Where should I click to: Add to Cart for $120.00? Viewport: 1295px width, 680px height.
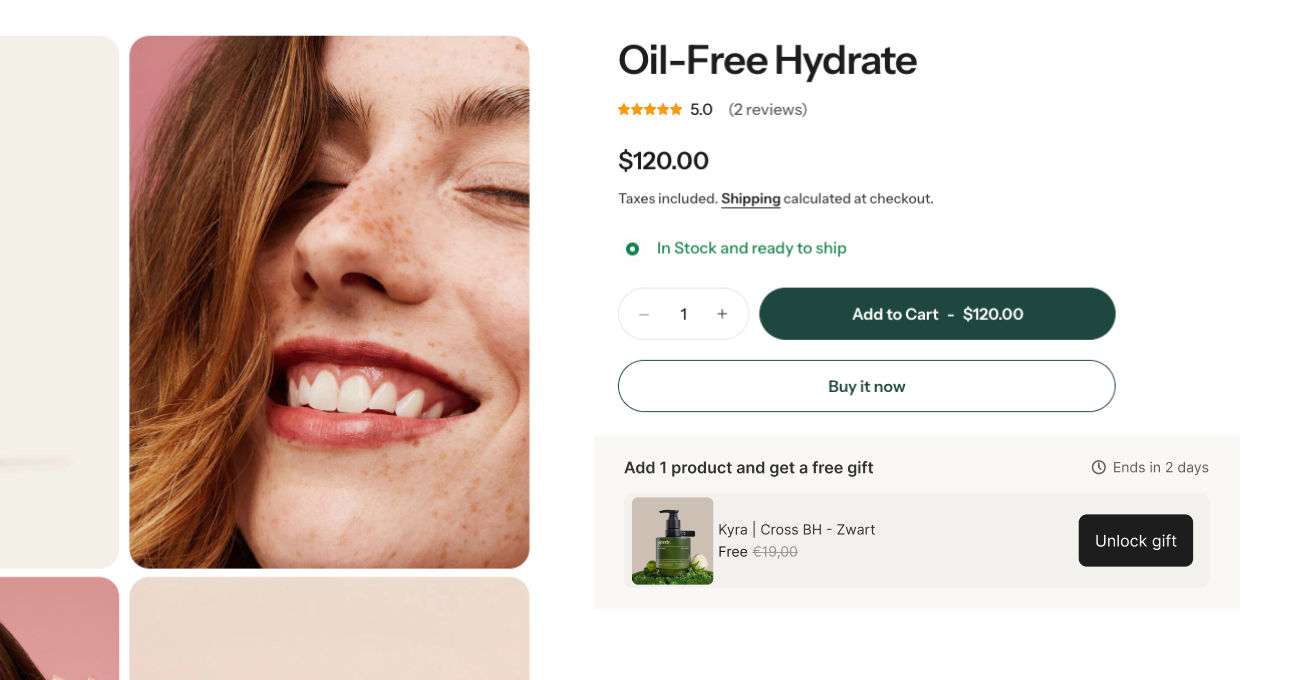click(937, 314)
